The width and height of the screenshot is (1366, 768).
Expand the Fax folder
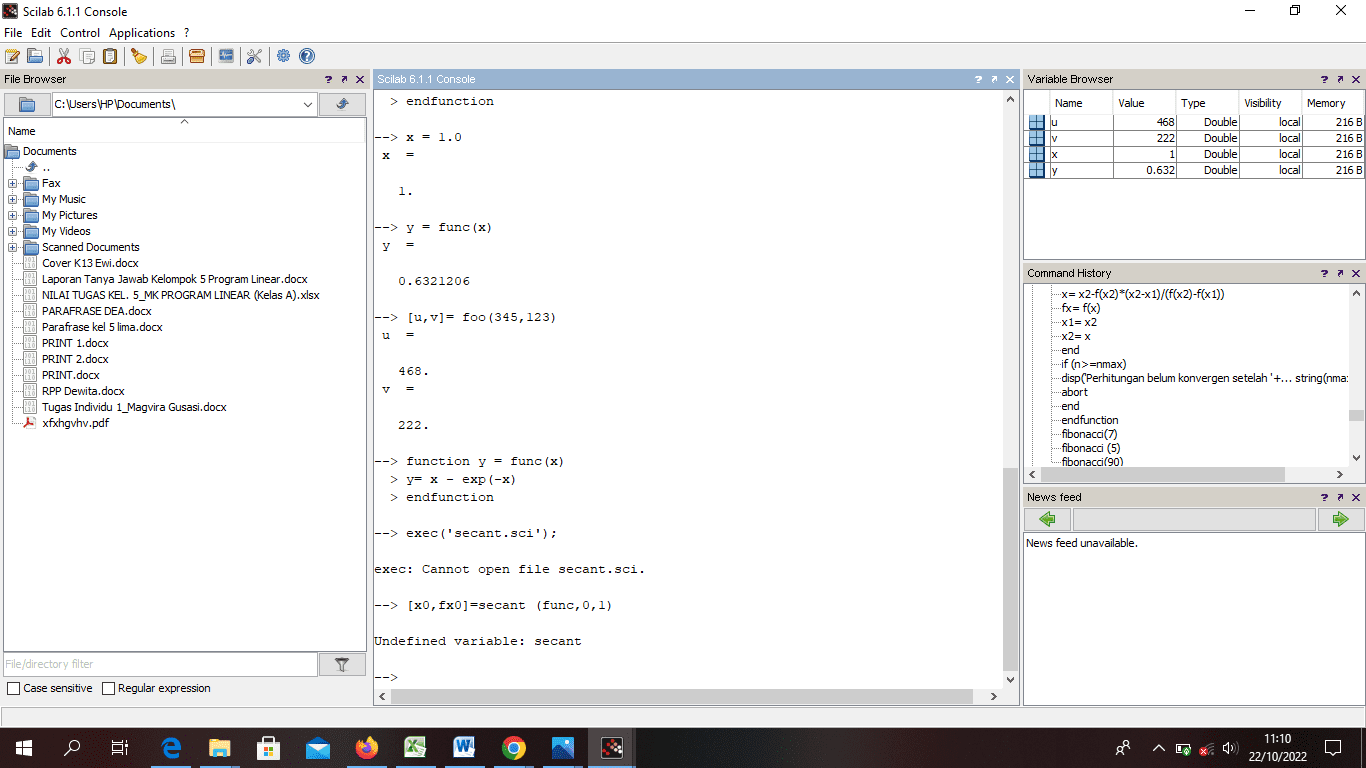(x=12, y=183)
